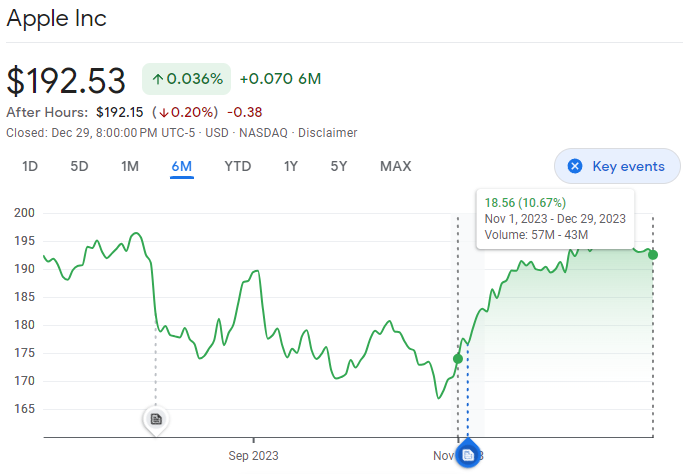683x474 pixels.
Task: Select the 5Y time range
Action: click(339, 166)
